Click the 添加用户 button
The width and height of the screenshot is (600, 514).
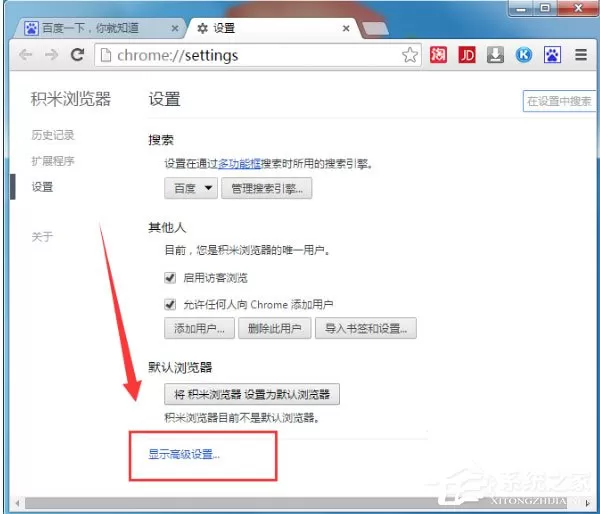(199, 328)
